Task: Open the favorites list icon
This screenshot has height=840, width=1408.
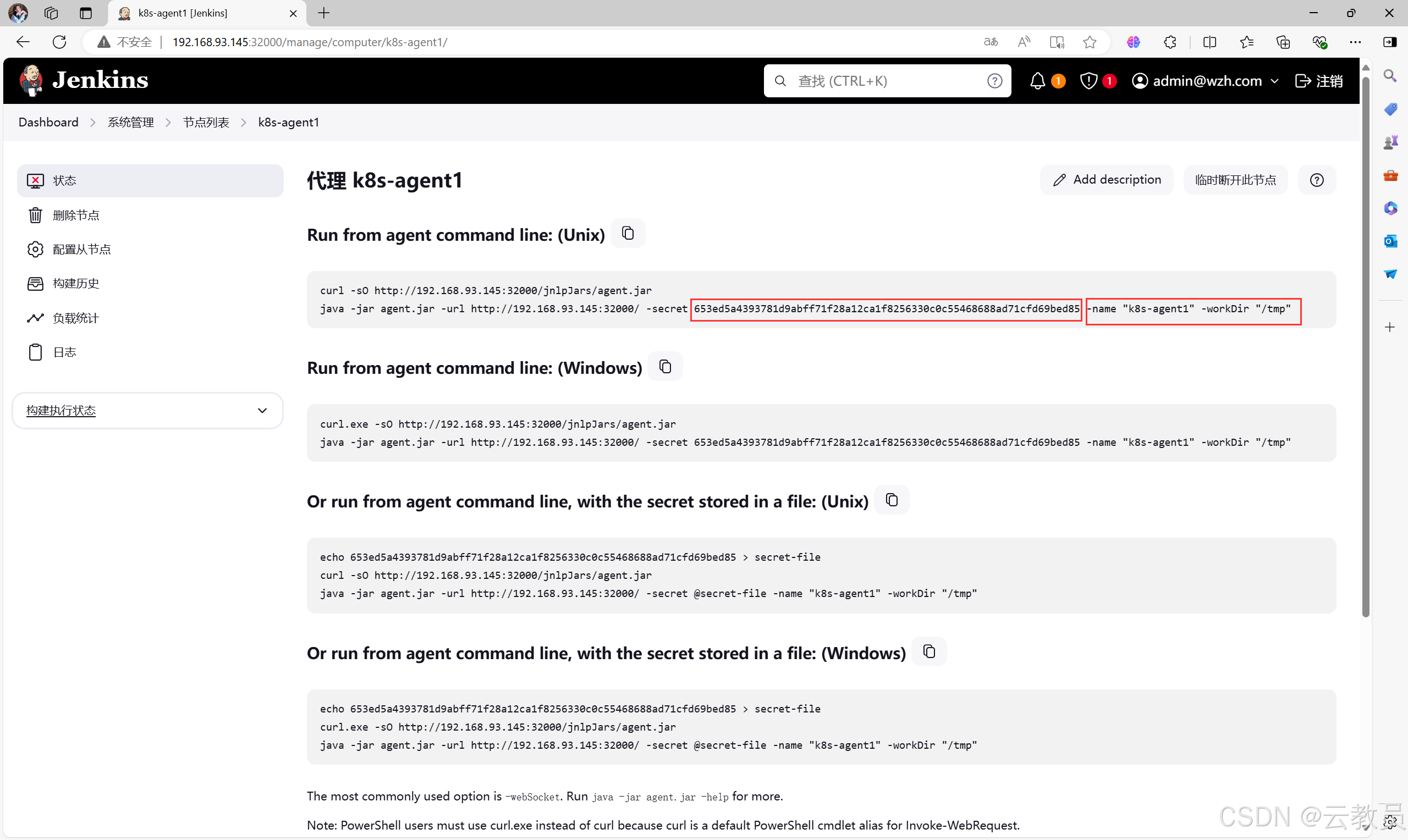Action: click(1246, 42)
